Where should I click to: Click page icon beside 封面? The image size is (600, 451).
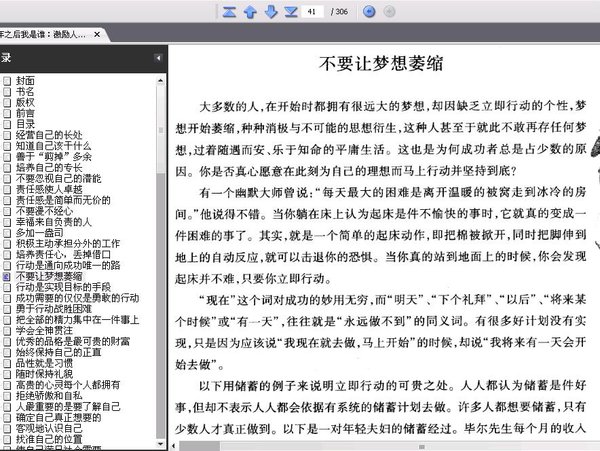7,81
